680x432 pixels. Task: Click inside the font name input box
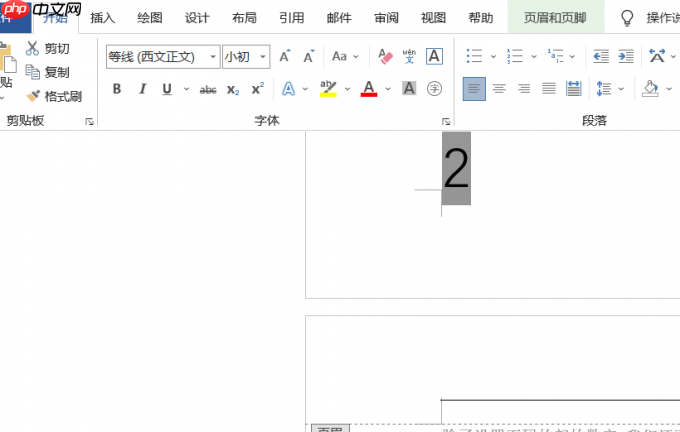[x=157, y=57]
